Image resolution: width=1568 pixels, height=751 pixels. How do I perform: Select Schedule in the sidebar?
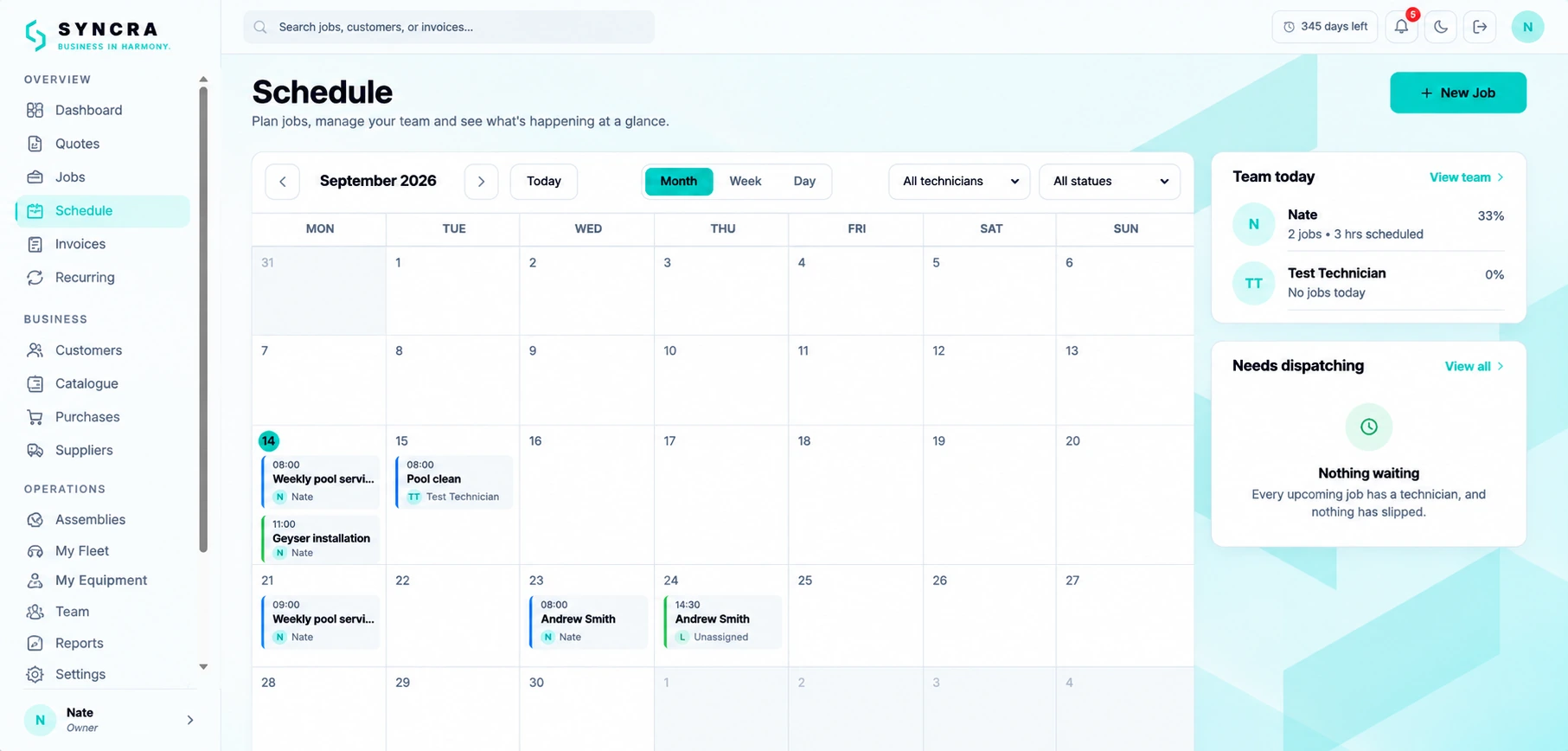point(102,211)
